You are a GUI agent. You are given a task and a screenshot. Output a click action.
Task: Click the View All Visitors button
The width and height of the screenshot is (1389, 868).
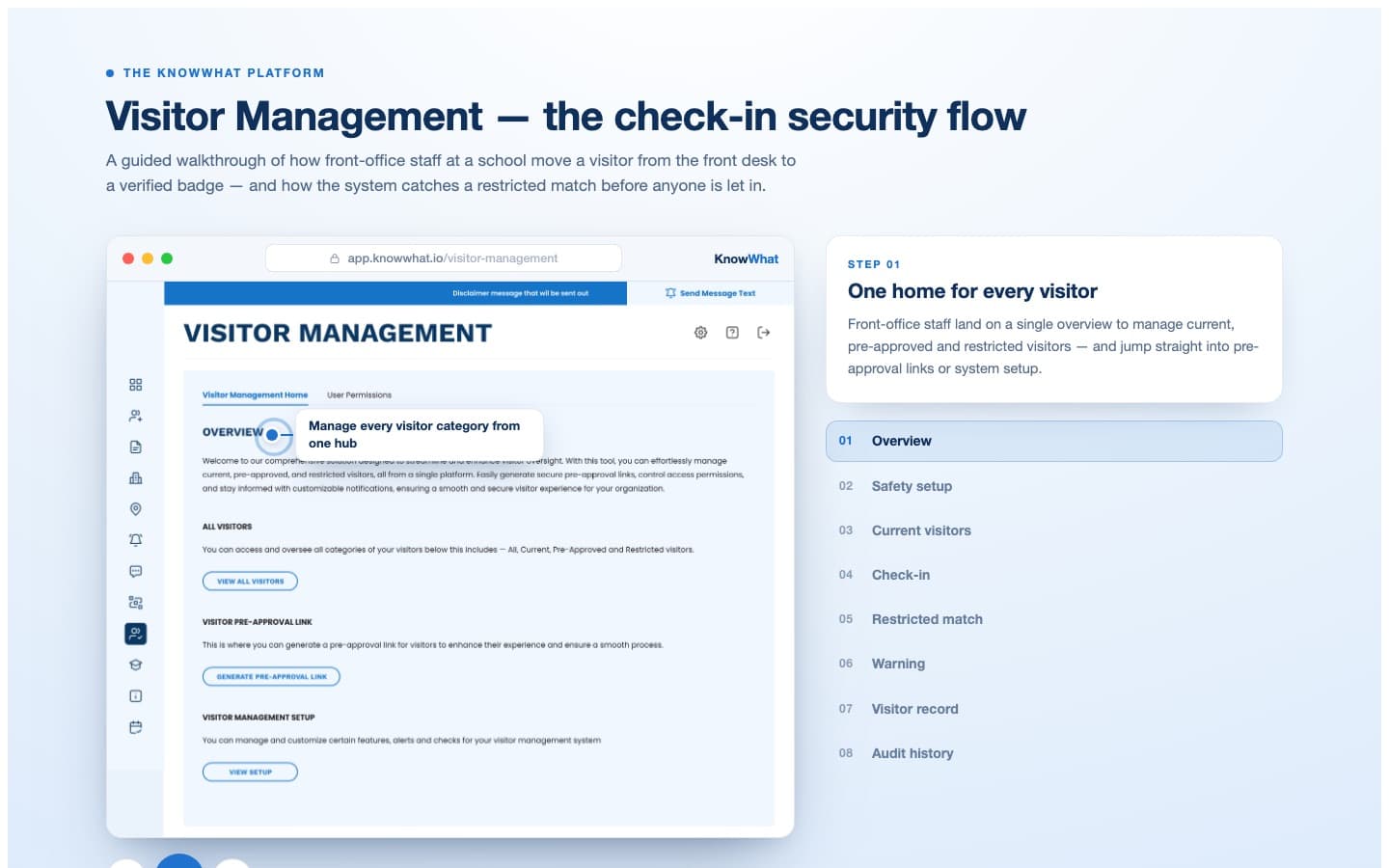click(250, 582)
